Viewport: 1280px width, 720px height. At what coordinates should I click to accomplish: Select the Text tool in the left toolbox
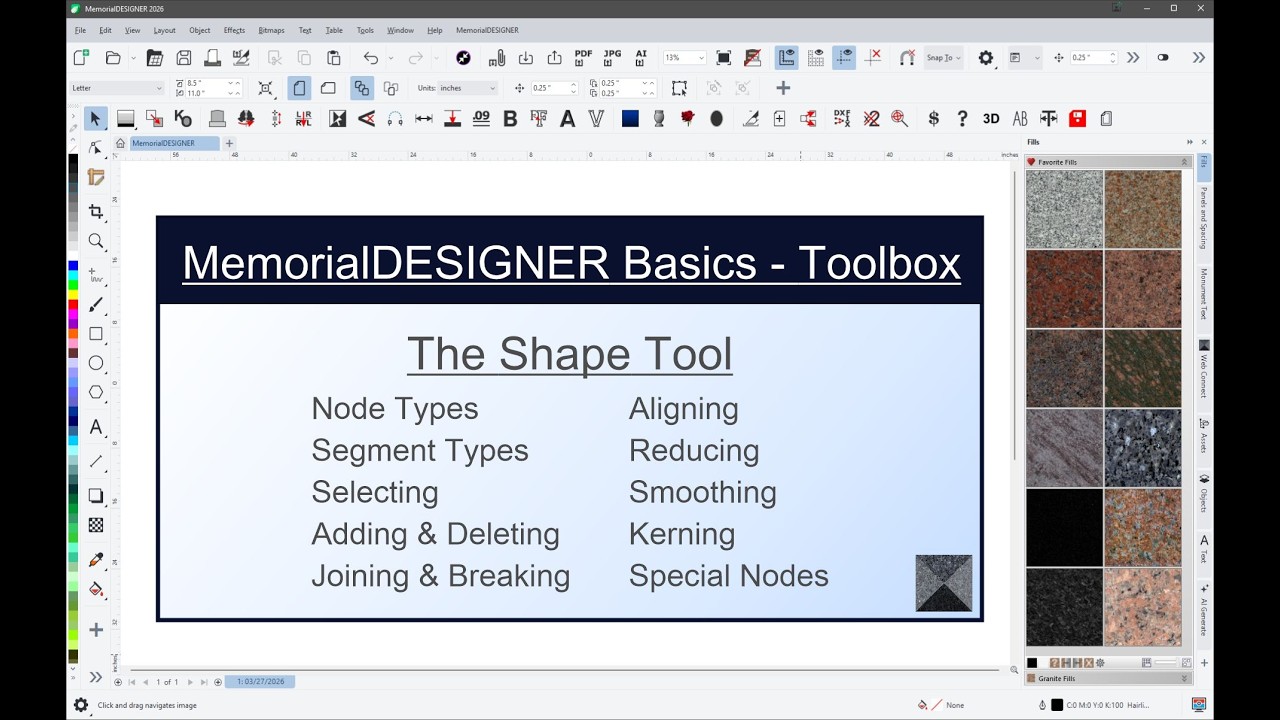coord(96,427)
